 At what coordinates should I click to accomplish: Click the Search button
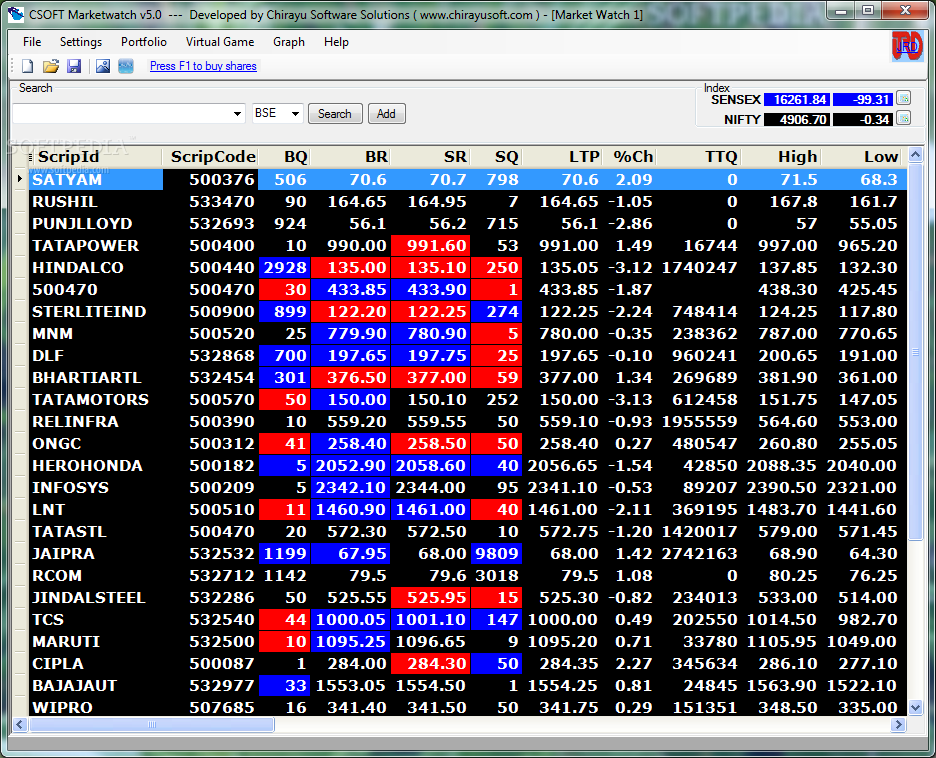[x=334, y=114]
